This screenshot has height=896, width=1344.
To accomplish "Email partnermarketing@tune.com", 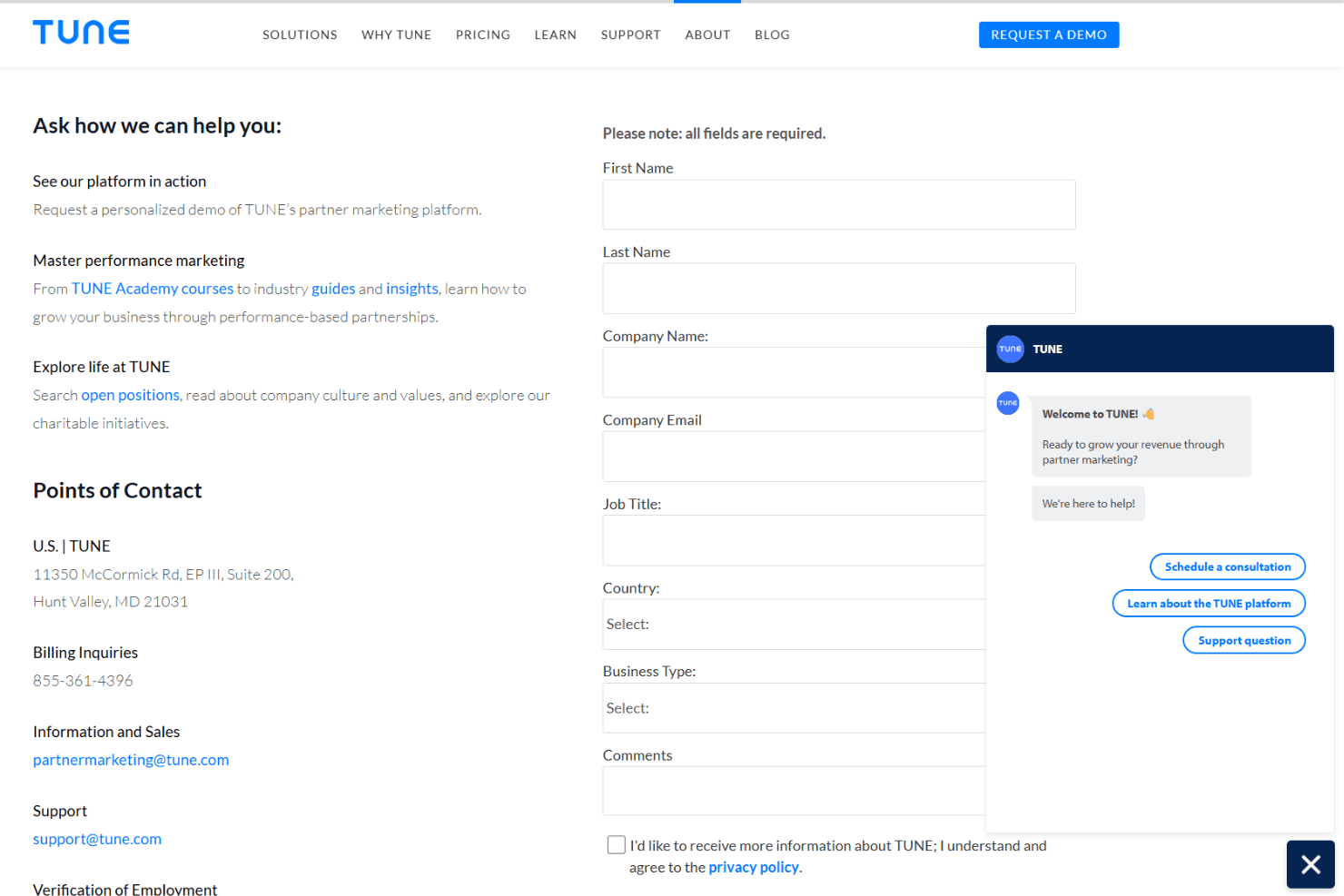I will click(131, 760).
